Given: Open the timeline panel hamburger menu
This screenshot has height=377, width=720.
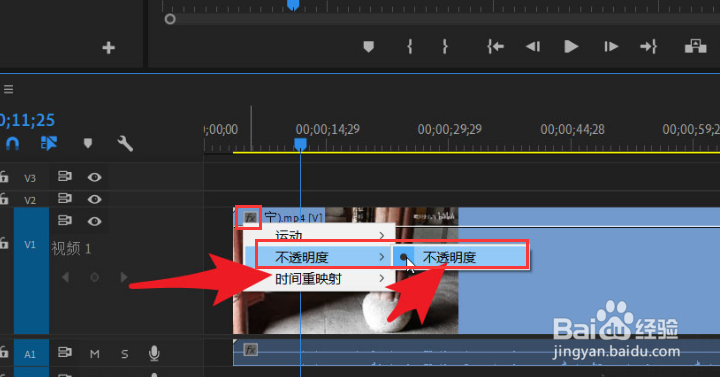Looking at the screenshot, I should (x=8, y=89).
